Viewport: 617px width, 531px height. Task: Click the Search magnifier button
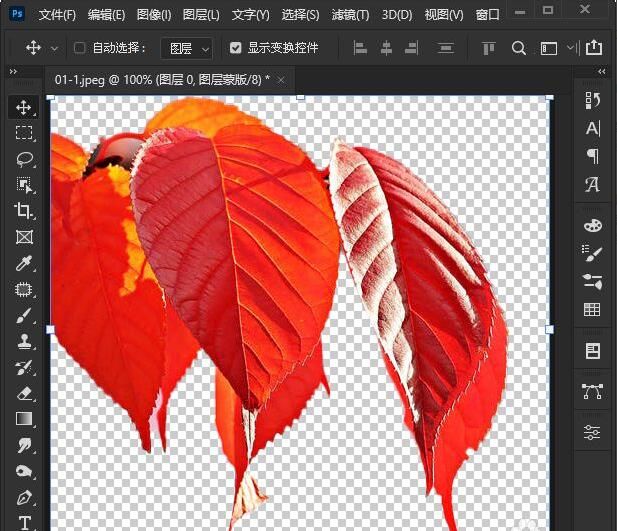coord(518,48)
